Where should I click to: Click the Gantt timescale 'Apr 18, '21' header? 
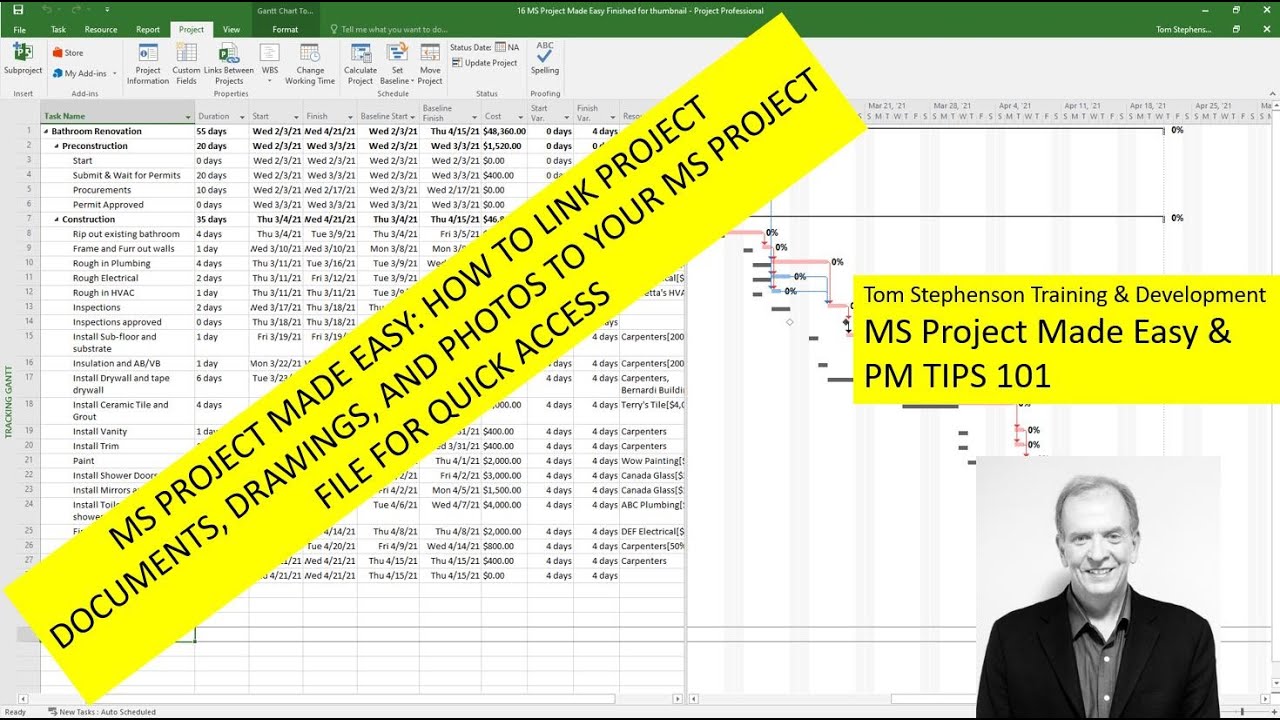click(x=1147, y=105)
